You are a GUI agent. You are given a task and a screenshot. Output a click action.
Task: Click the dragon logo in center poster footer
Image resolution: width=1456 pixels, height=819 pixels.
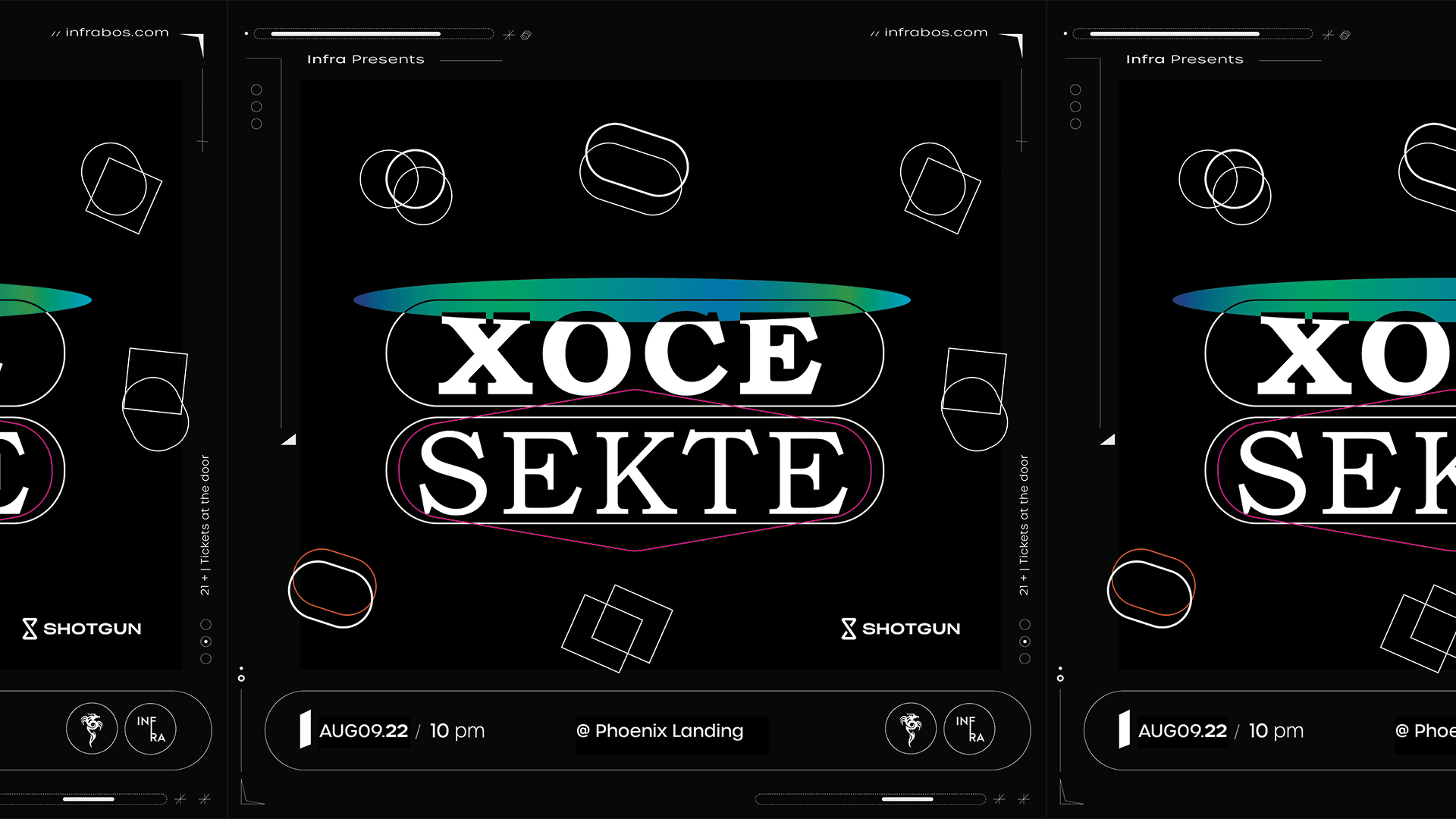click(x=911, y=730)
